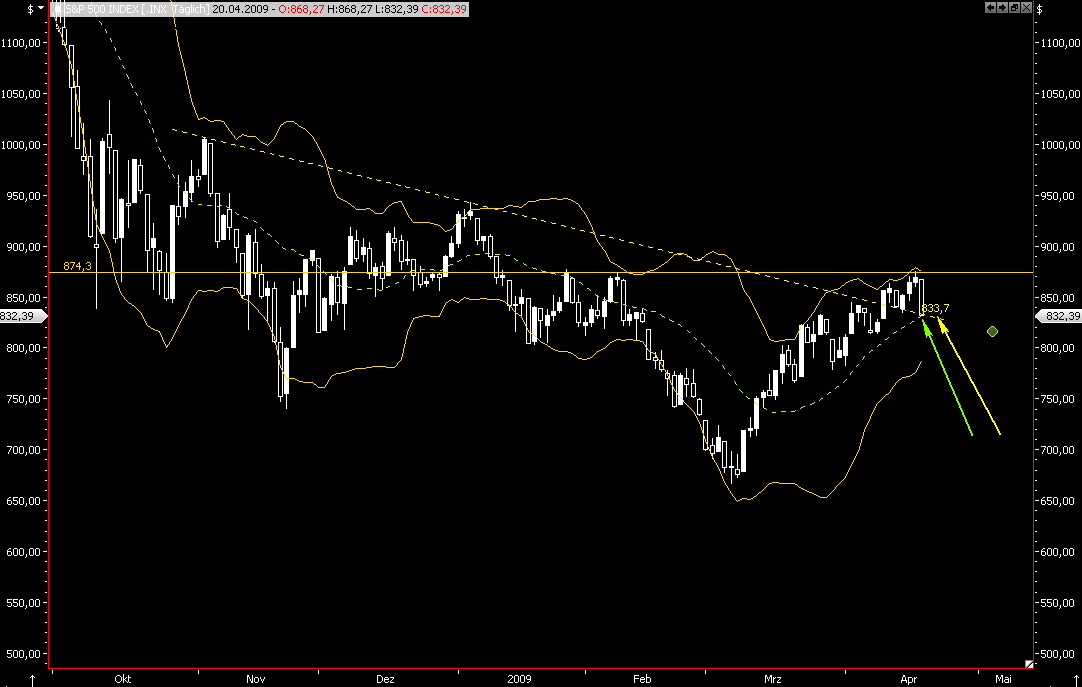The image size is (1082, 687).
Task: Click the chart resize grip icon
Action: pyautogui.click(x=1029, y=664)
